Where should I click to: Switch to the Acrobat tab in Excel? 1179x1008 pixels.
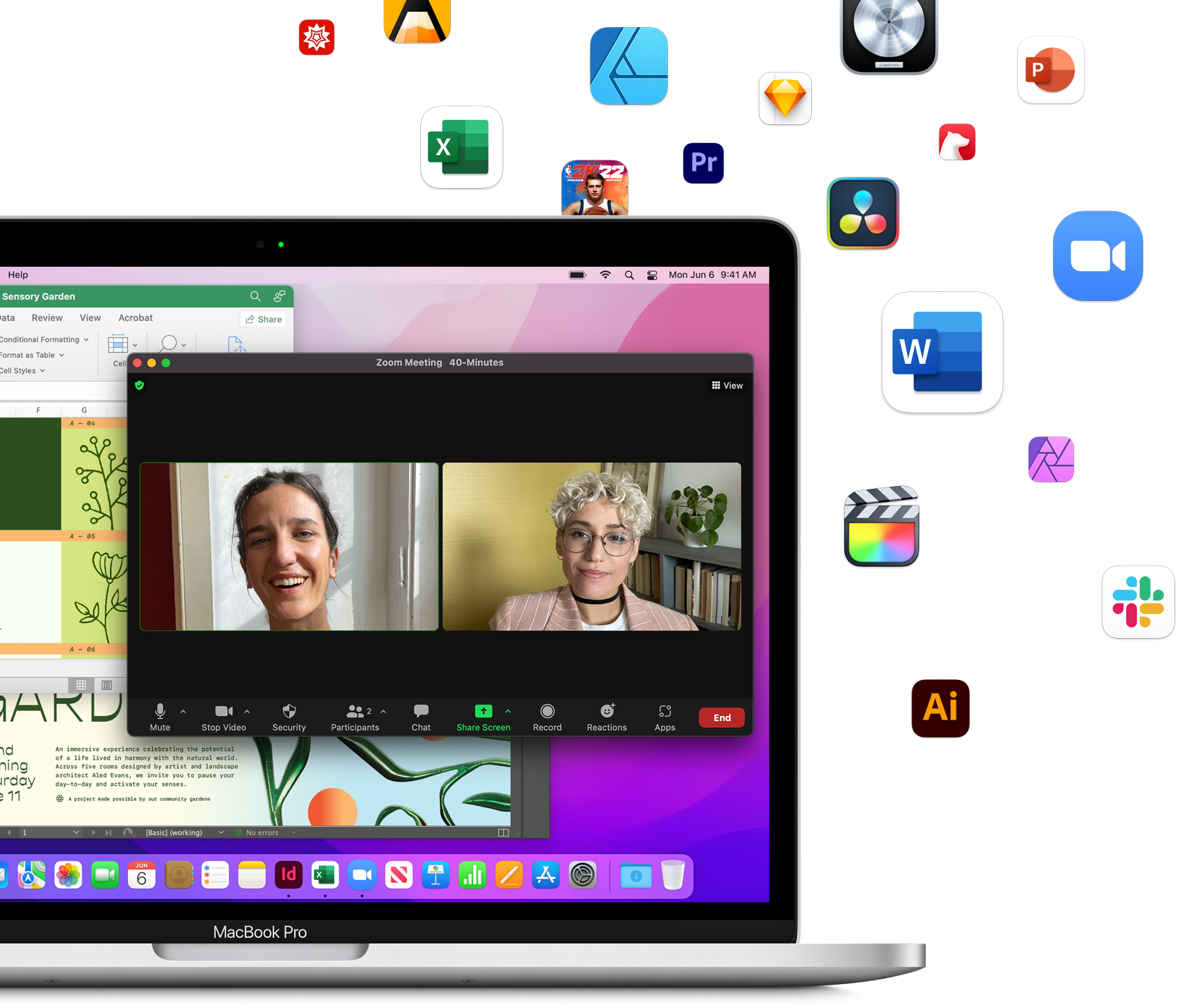pyautogui.click(x=136, y=318)
